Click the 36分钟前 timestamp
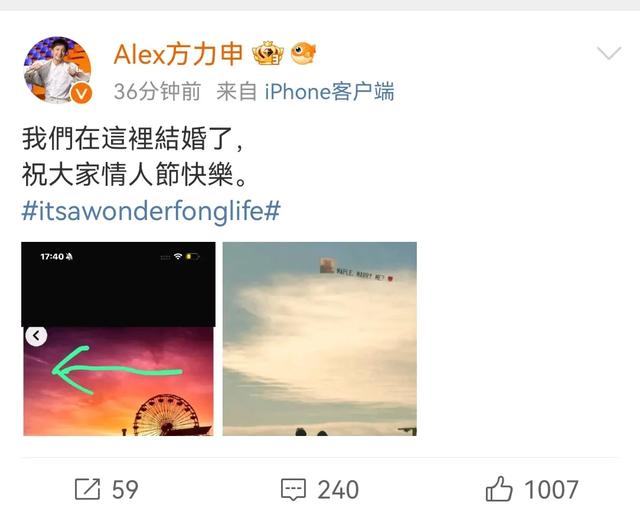 [157, 91]
